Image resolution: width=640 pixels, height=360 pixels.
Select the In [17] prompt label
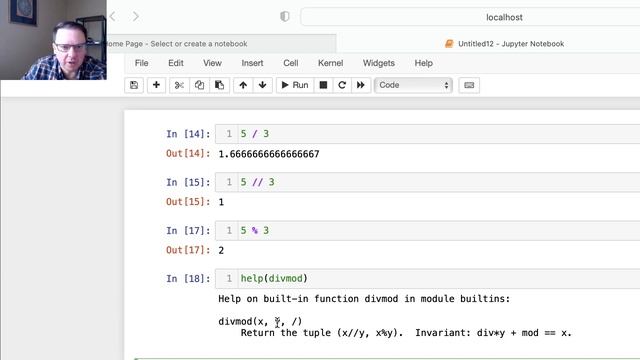[x=188, y=231]
